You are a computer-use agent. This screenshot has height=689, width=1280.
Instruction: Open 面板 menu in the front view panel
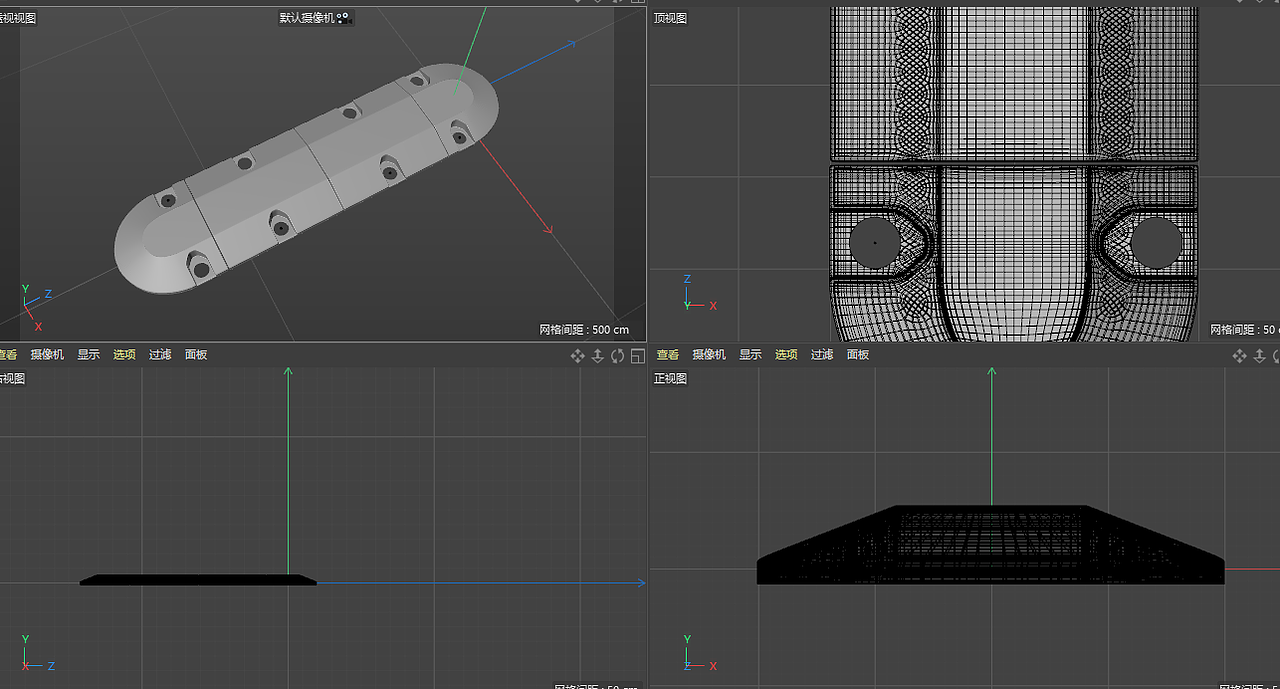[x=858, y=355]
